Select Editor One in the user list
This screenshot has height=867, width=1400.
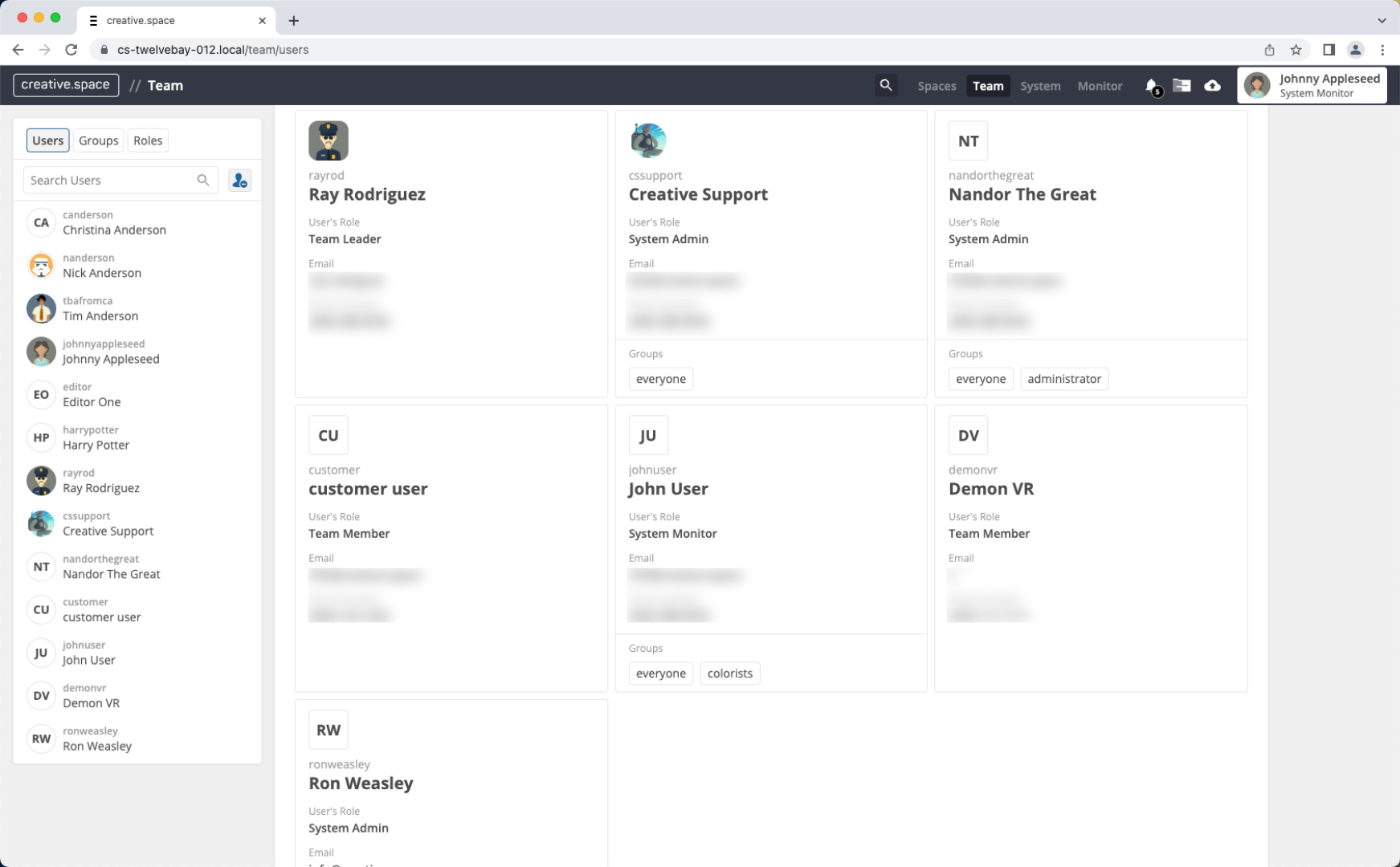(x=137, y=395)
